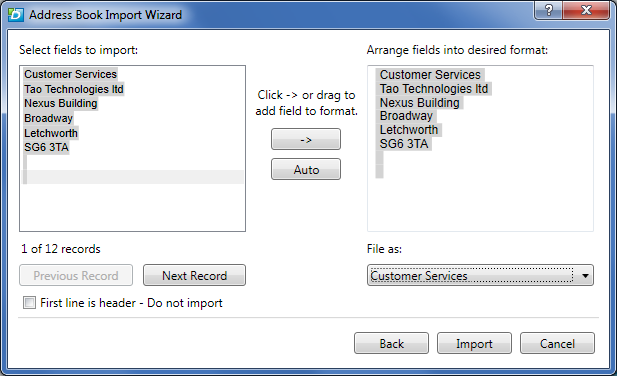This screenshot has height=376, width=617.
Task: Click the Address Book Import Wizard title icon
Action: coord(16,15)
